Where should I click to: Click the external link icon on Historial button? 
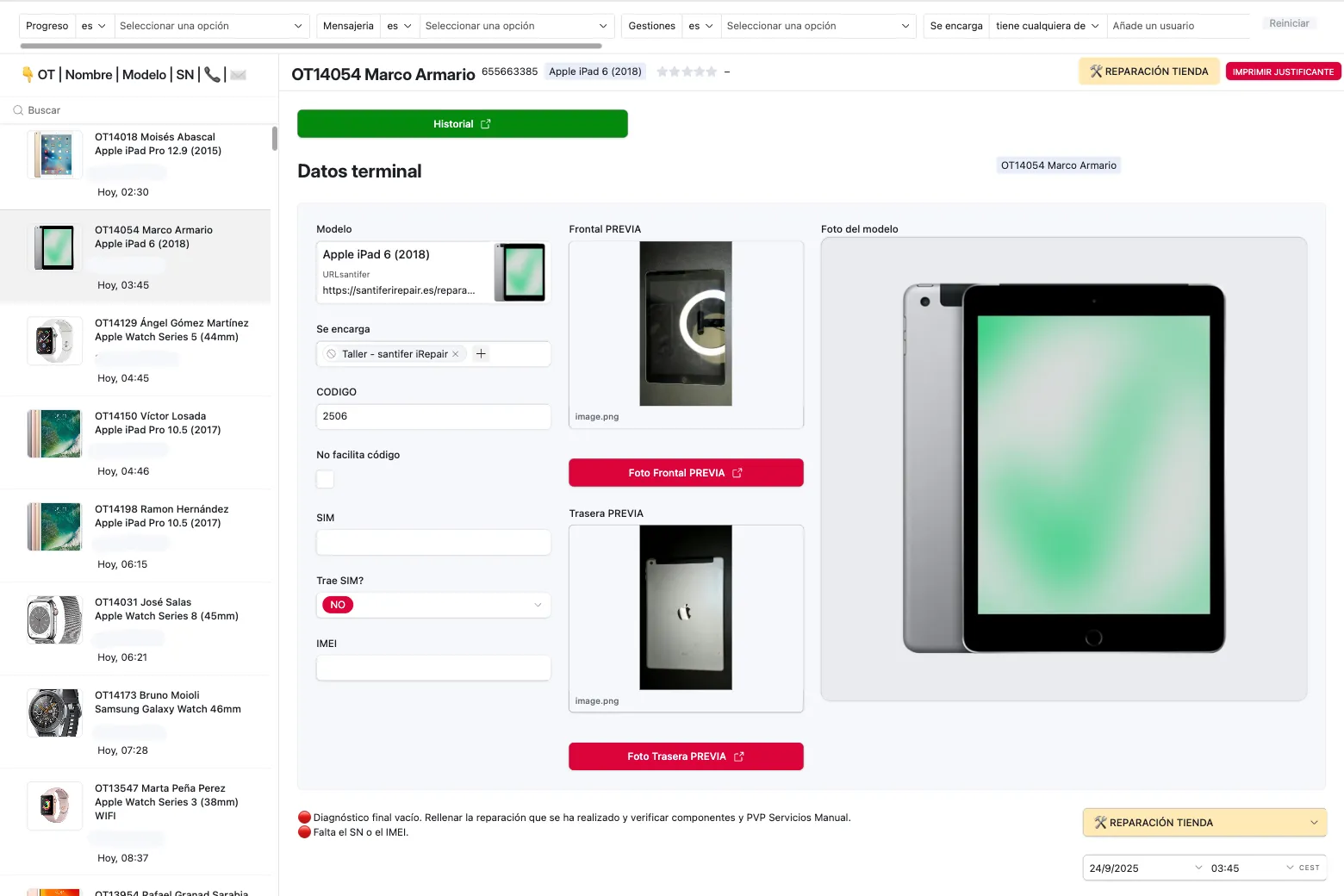coord(486,123)
